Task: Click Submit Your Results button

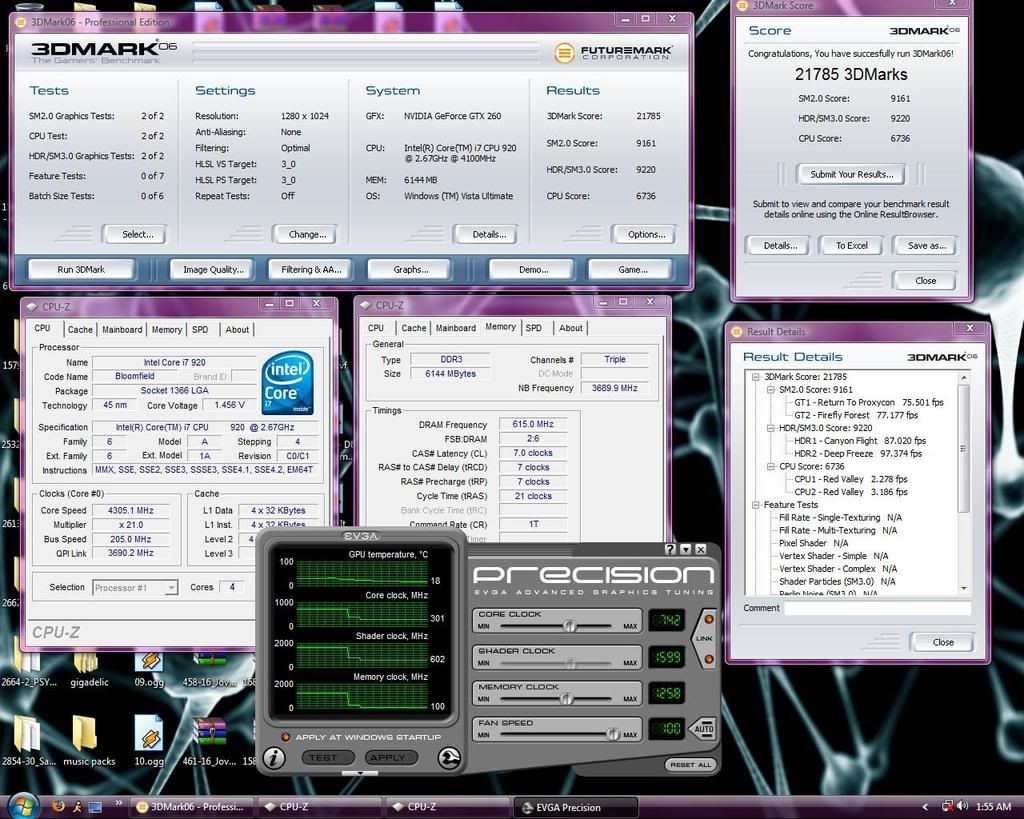Action: pos(852,174)
